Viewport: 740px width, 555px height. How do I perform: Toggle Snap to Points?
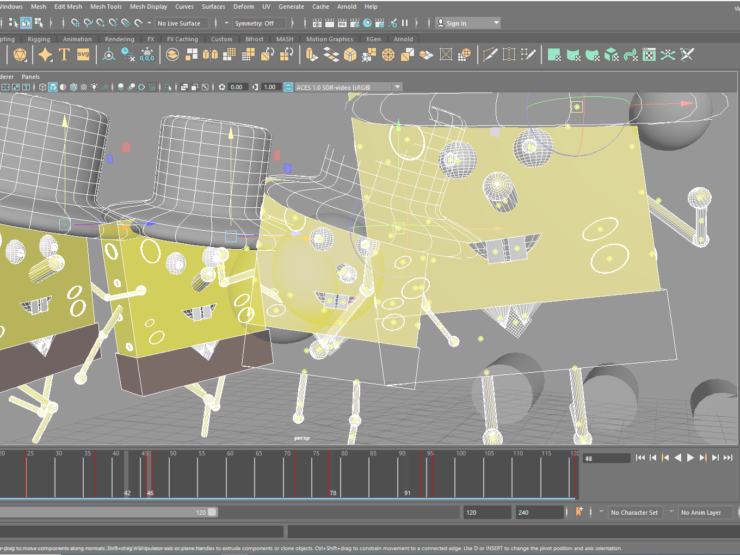click(100, 23)
